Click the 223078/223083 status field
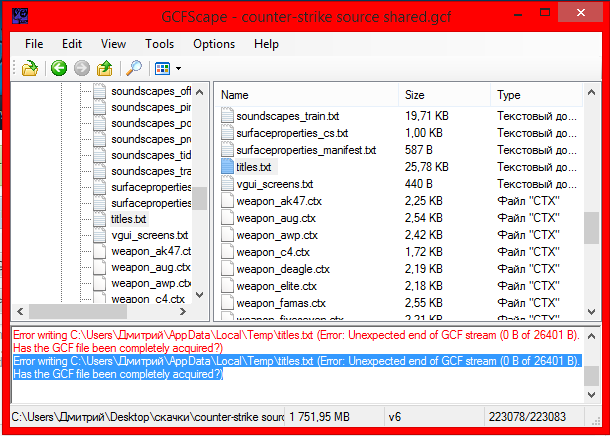The image size is (610, 436). point(534,417)
